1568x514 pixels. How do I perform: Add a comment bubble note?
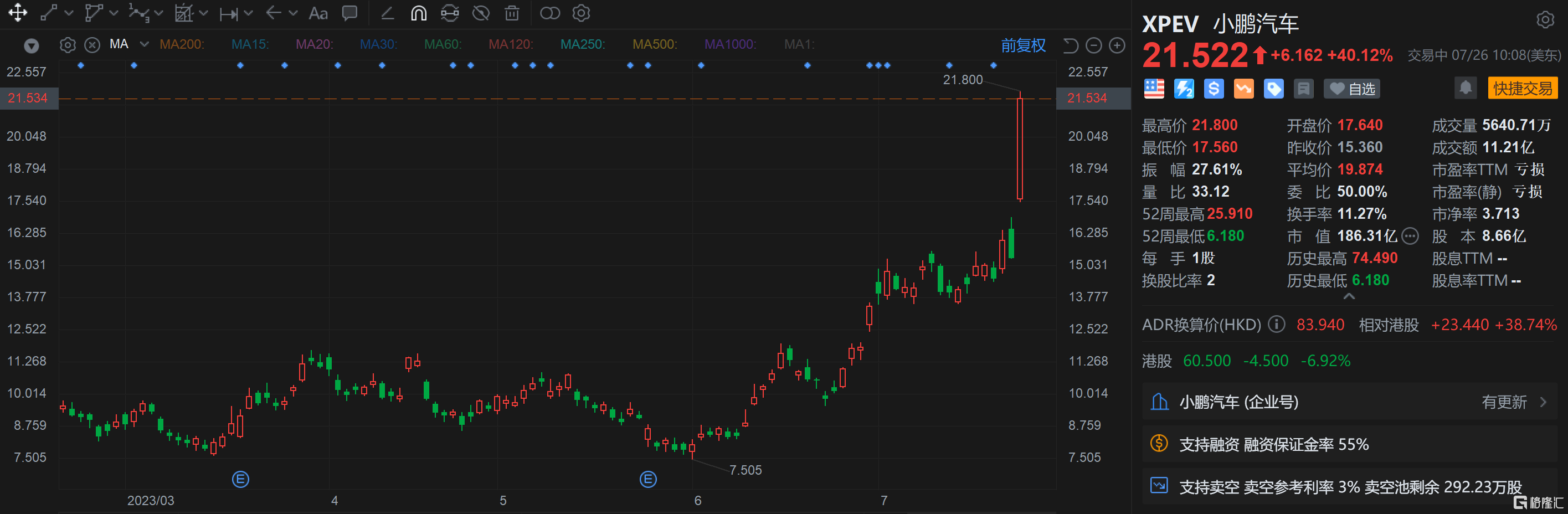pyautogui.click(x=350, y=13)
